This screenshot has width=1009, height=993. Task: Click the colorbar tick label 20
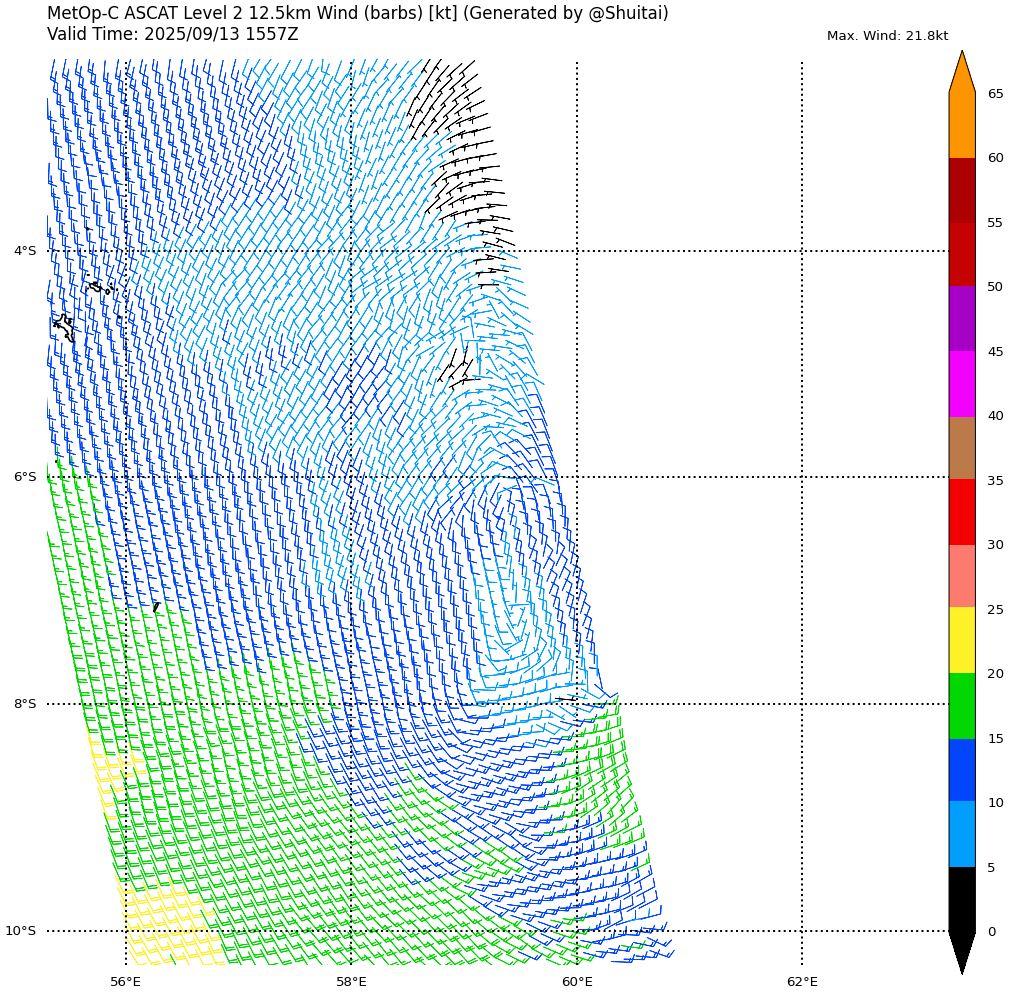point(995,674)
